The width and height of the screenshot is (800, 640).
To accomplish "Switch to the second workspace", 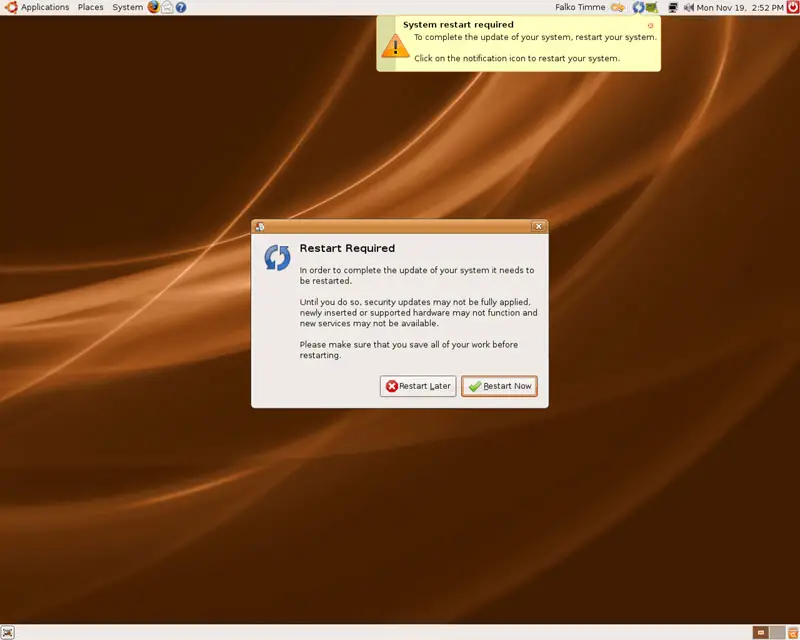I will click(x=776, y=632).
